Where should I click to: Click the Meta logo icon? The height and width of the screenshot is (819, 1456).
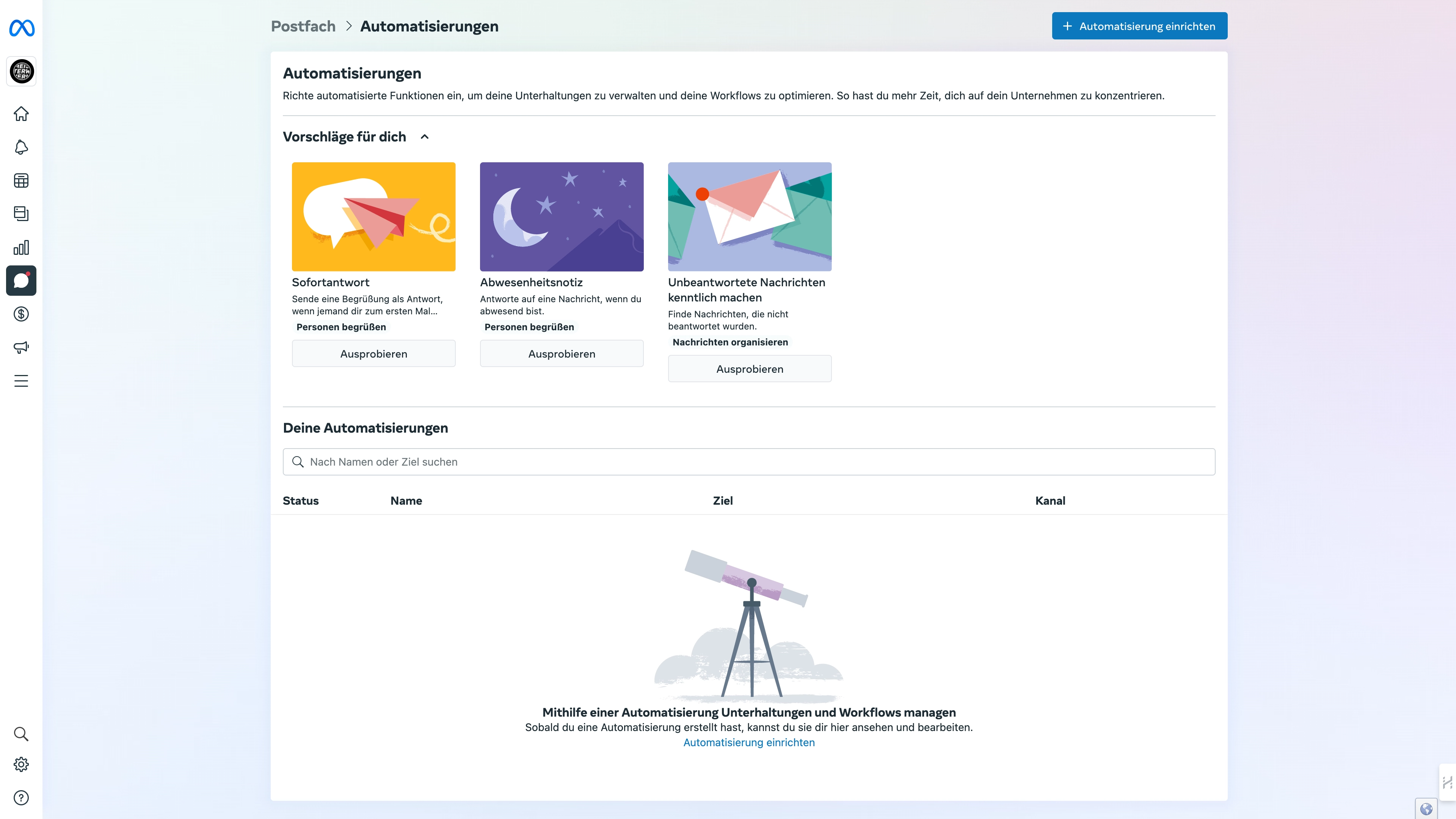pyautogui.click(x=22, y=28)
